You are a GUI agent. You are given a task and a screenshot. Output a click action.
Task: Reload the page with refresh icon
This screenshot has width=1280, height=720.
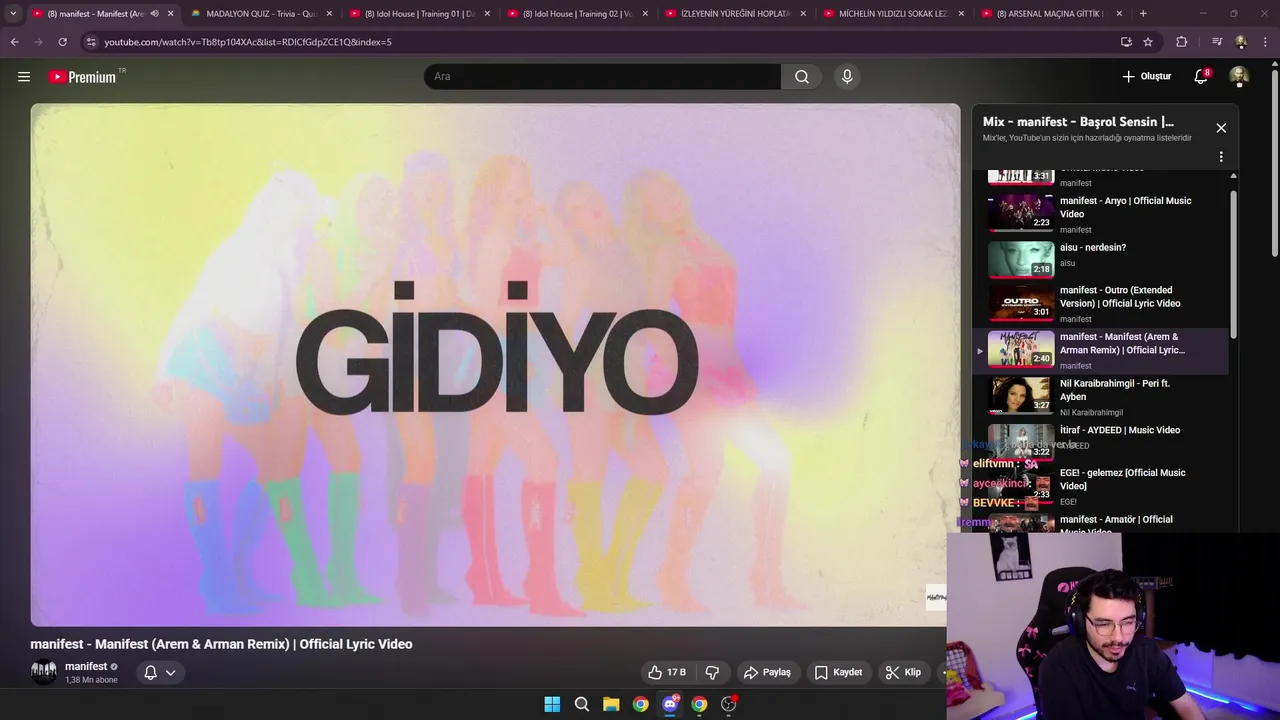point(62,42)
